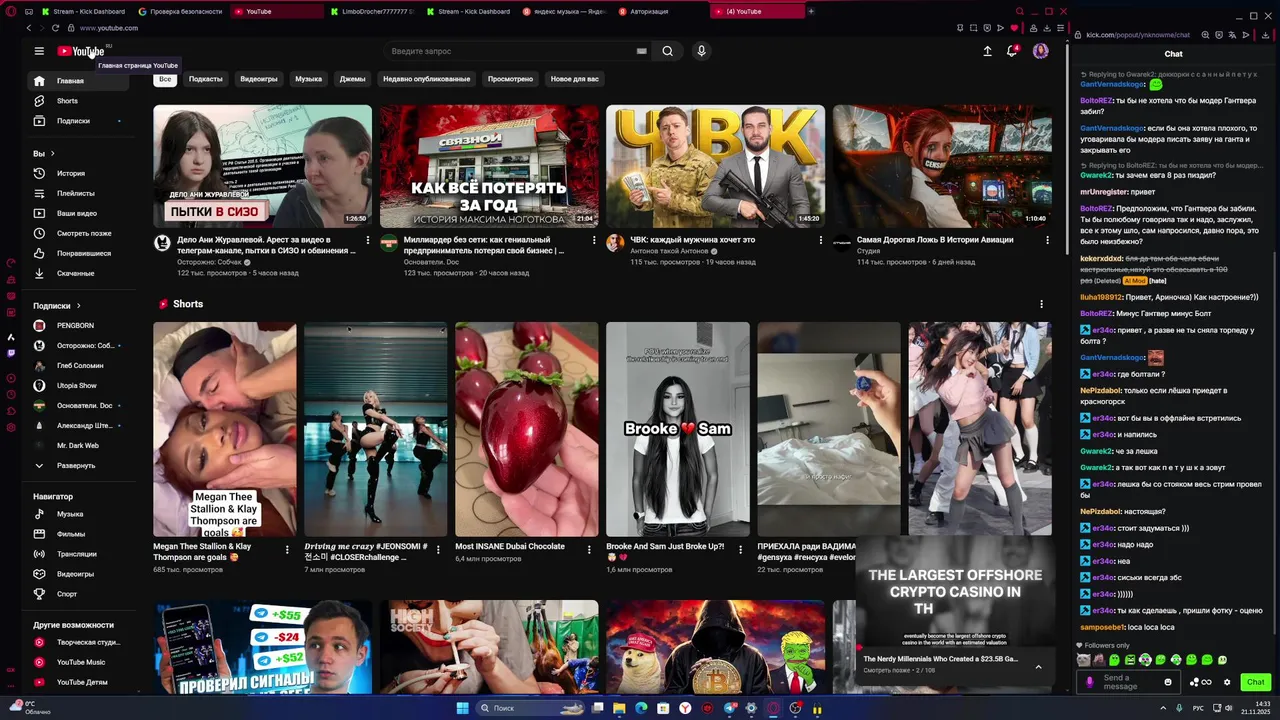1280x720 pixels.
Task: Open emote picker in Kick message box
Action: click(1167, 682)
